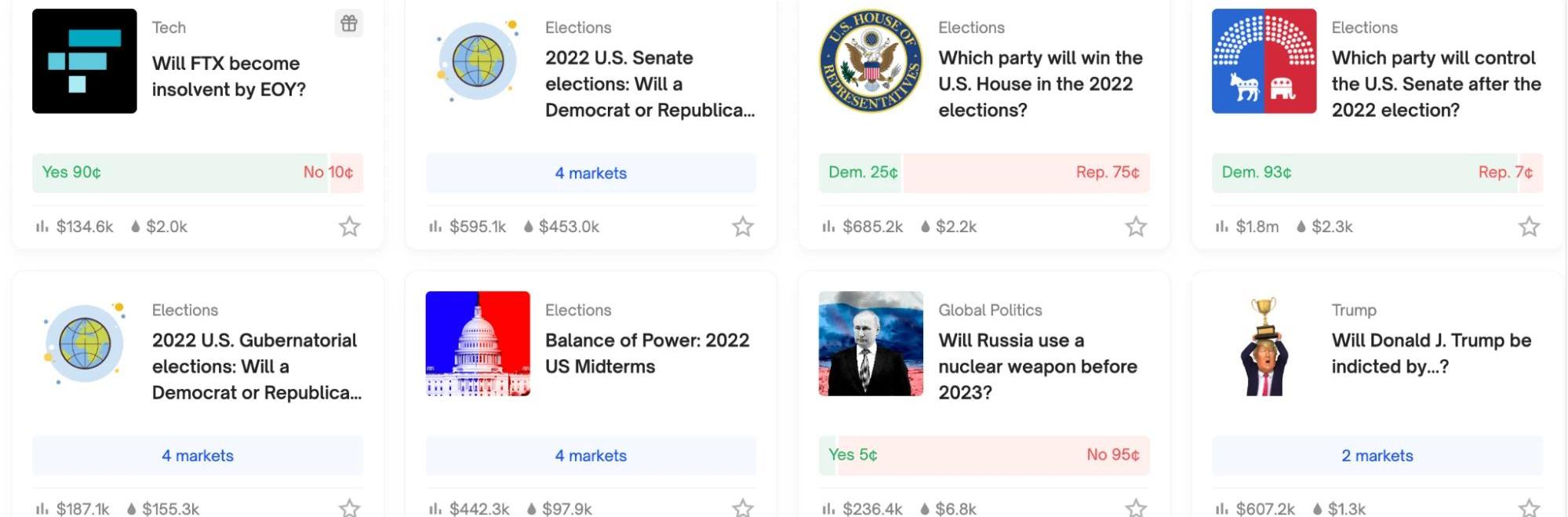The width and height of the screenshot is (1568, 517).
Task: Click the House of Representatives seal image
Action: click(x=871, y=61)
